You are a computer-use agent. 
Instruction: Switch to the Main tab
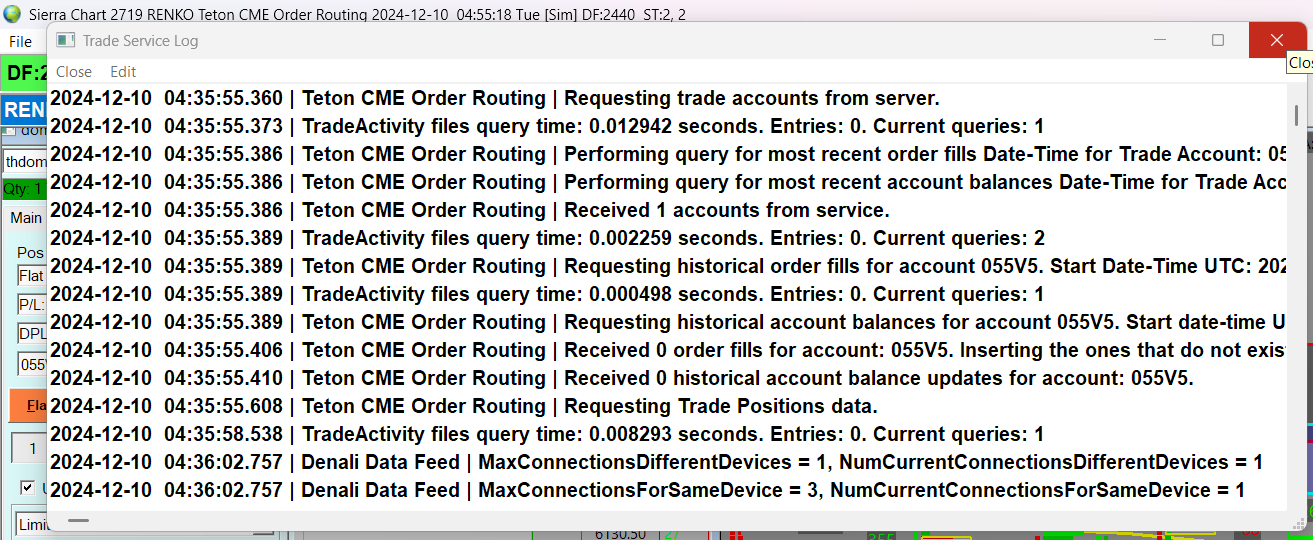pos(25,217)
